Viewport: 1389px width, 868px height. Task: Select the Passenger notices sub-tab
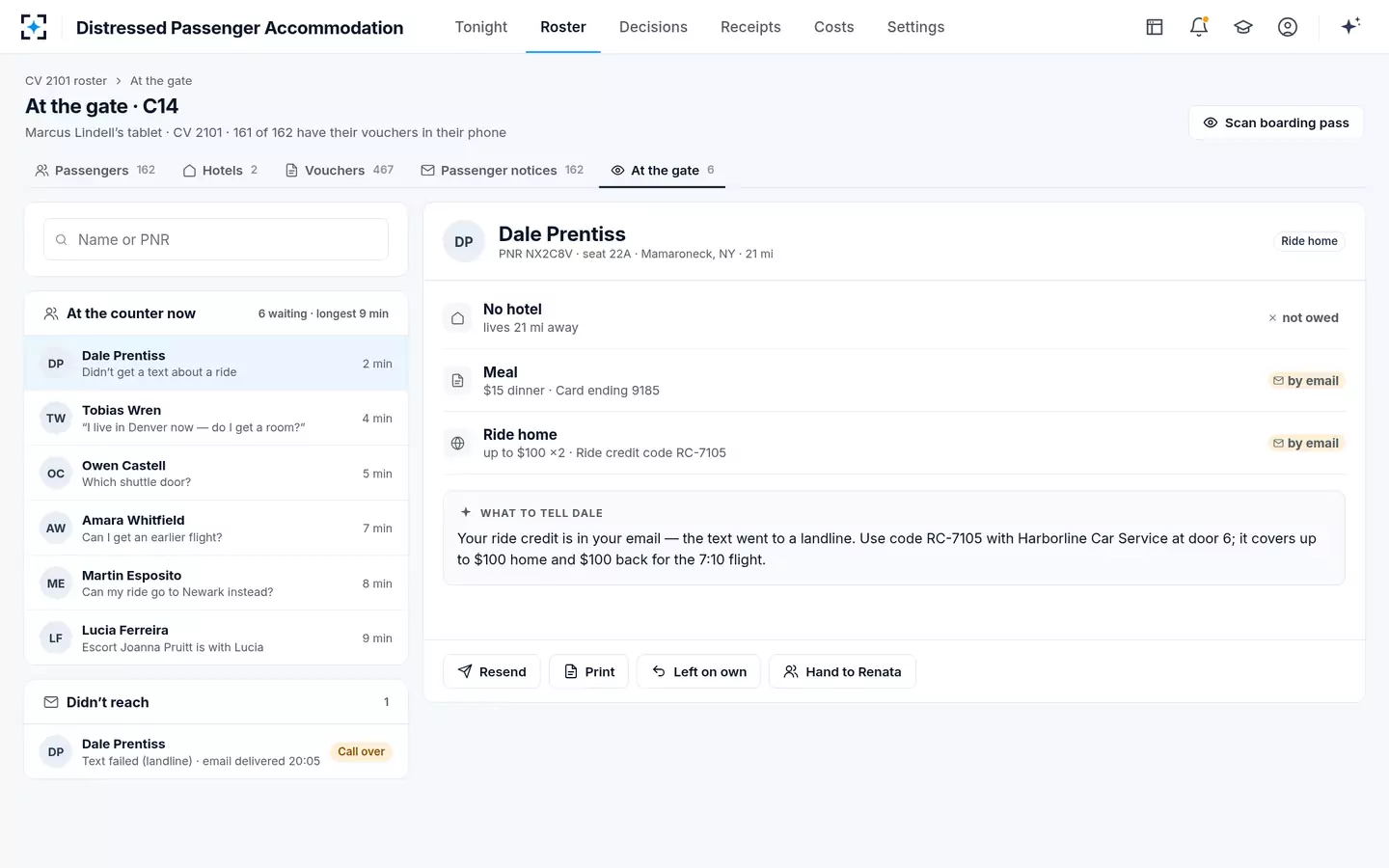pos(502,171)
